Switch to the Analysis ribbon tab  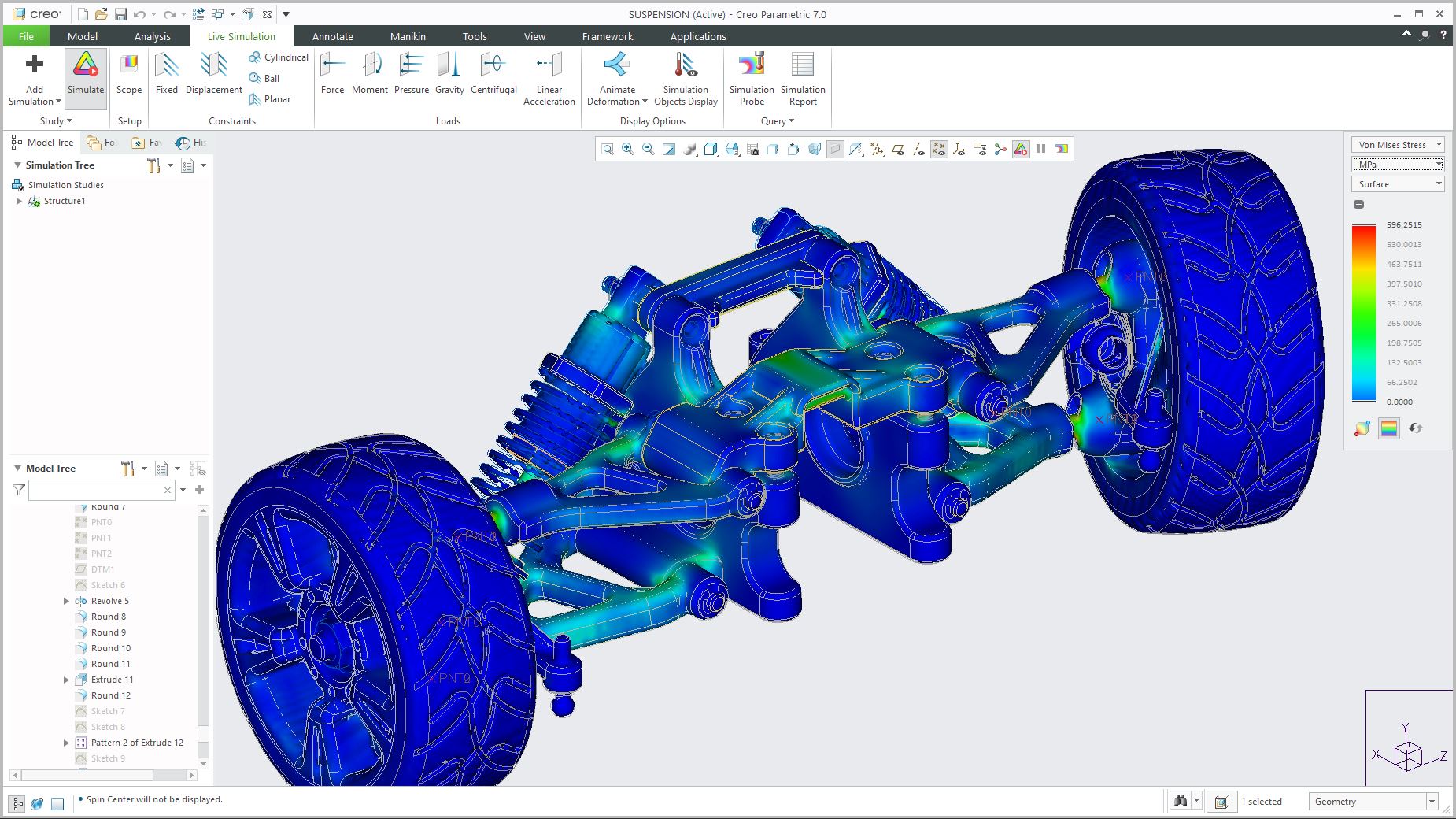coord(153,36)
